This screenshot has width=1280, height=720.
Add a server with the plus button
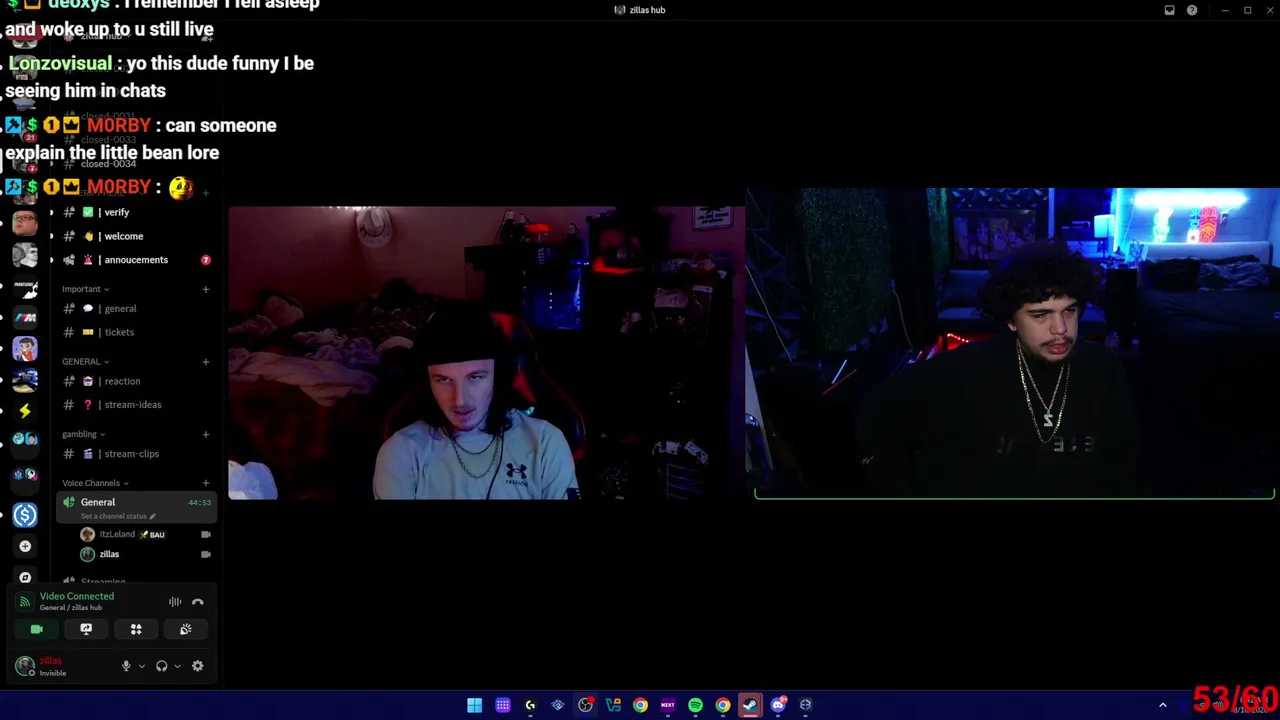[25, 546]
